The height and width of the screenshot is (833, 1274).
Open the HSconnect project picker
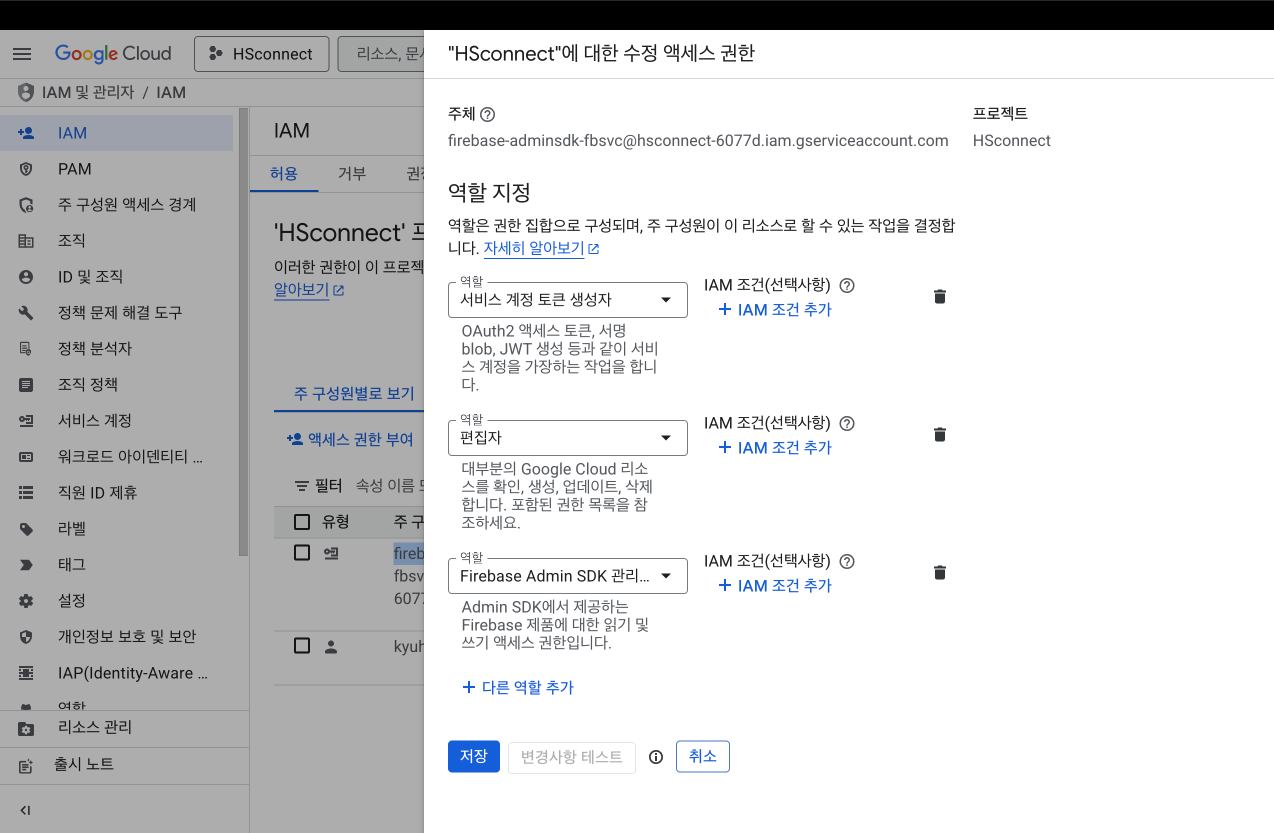click(x=261, y=54)
